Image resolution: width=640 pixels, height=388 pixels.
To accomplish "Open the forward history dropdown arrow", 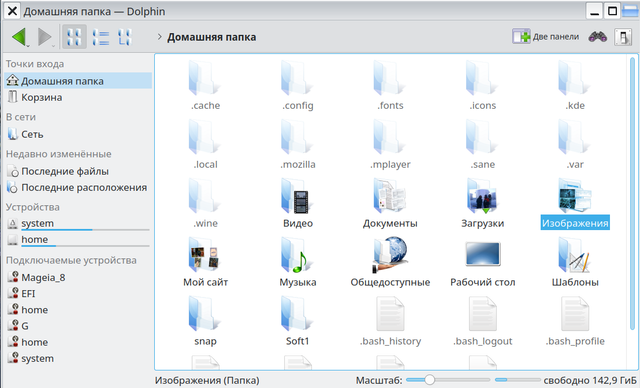I will pos(53,46).
